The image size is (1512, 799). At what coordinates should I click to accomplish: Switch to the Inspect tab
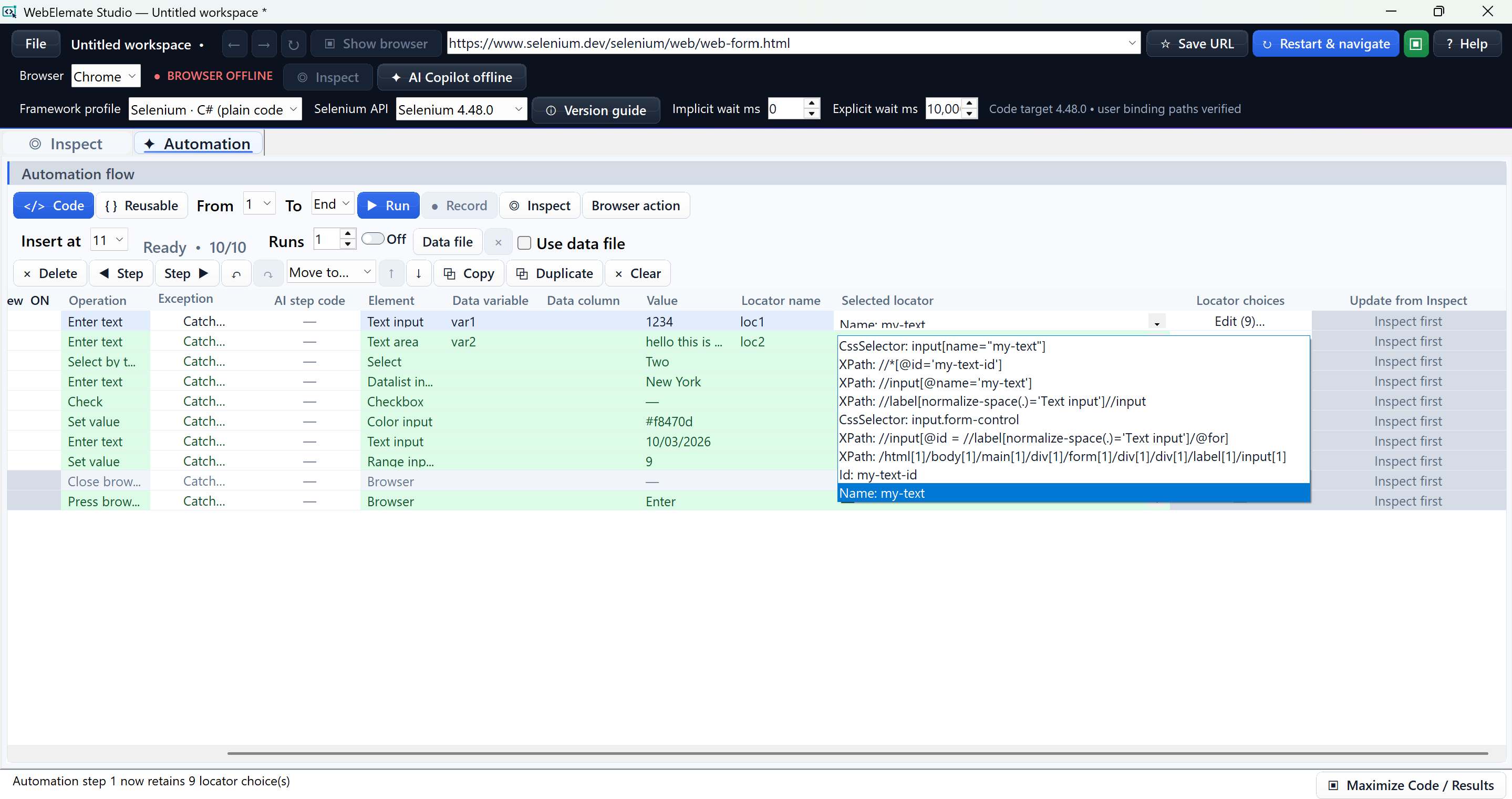[x=66, y=144]
